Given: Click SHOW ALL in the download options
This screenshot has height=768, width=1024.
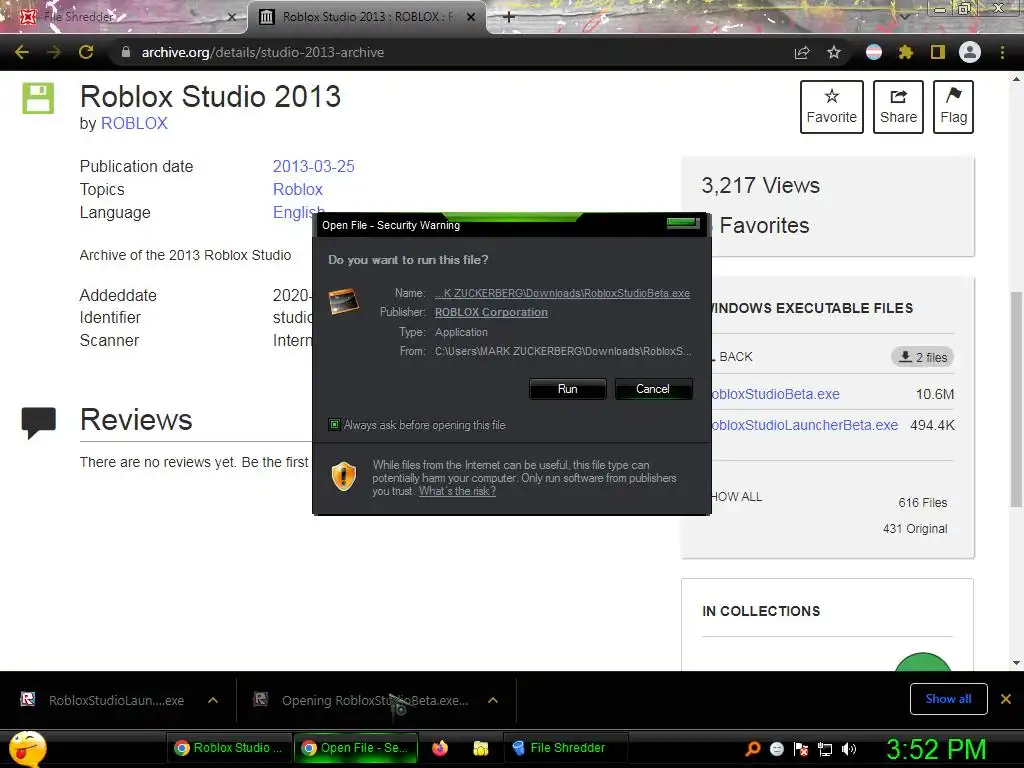Looking at the screenshot, I should point(737,497).
